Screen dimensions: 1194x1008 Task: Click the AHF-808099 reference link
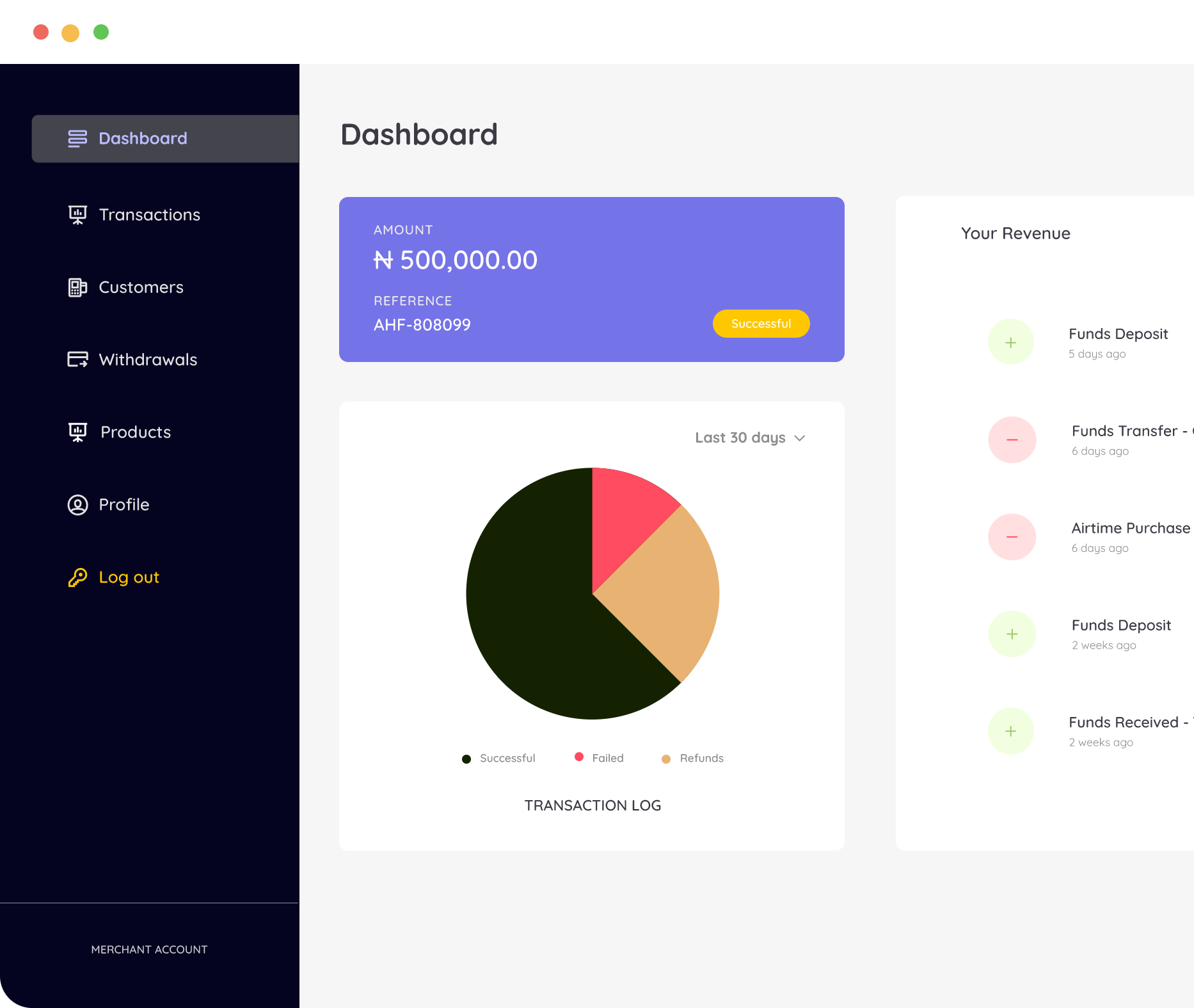(422, 325)
